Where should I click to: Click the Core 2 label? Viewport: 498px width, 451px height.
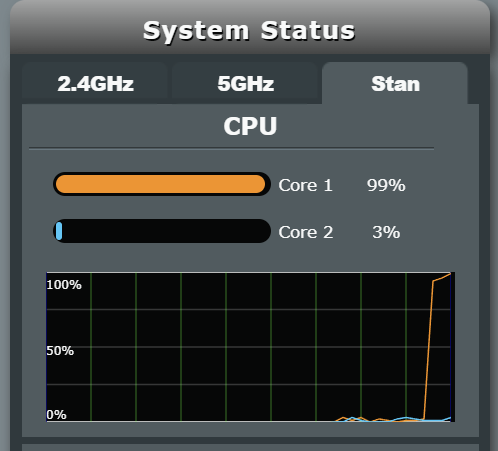[306, 232]
